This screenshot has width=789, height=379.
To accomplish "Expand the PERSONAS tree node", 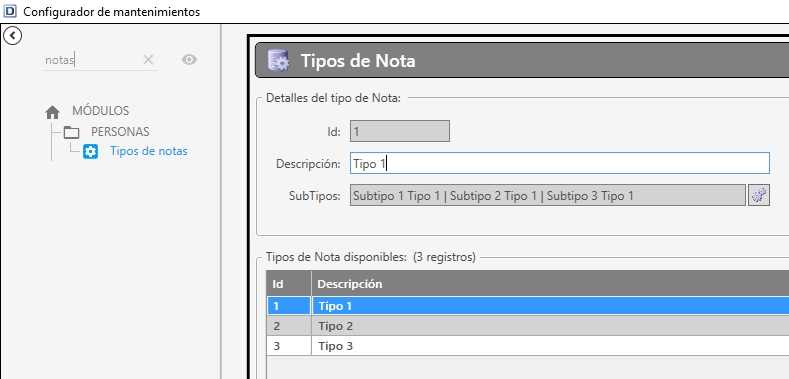I will [x=120, y=132].
